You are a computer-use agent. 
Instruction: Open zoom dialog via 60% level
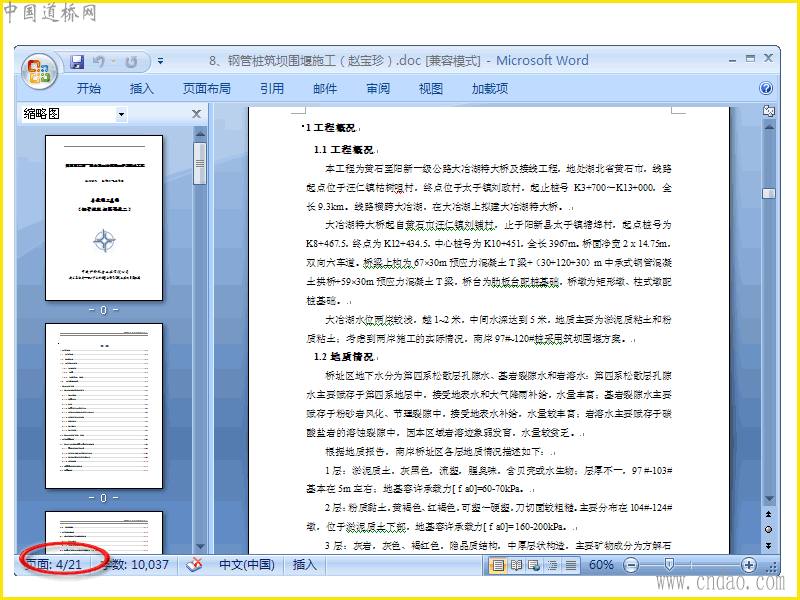point(601,565)
